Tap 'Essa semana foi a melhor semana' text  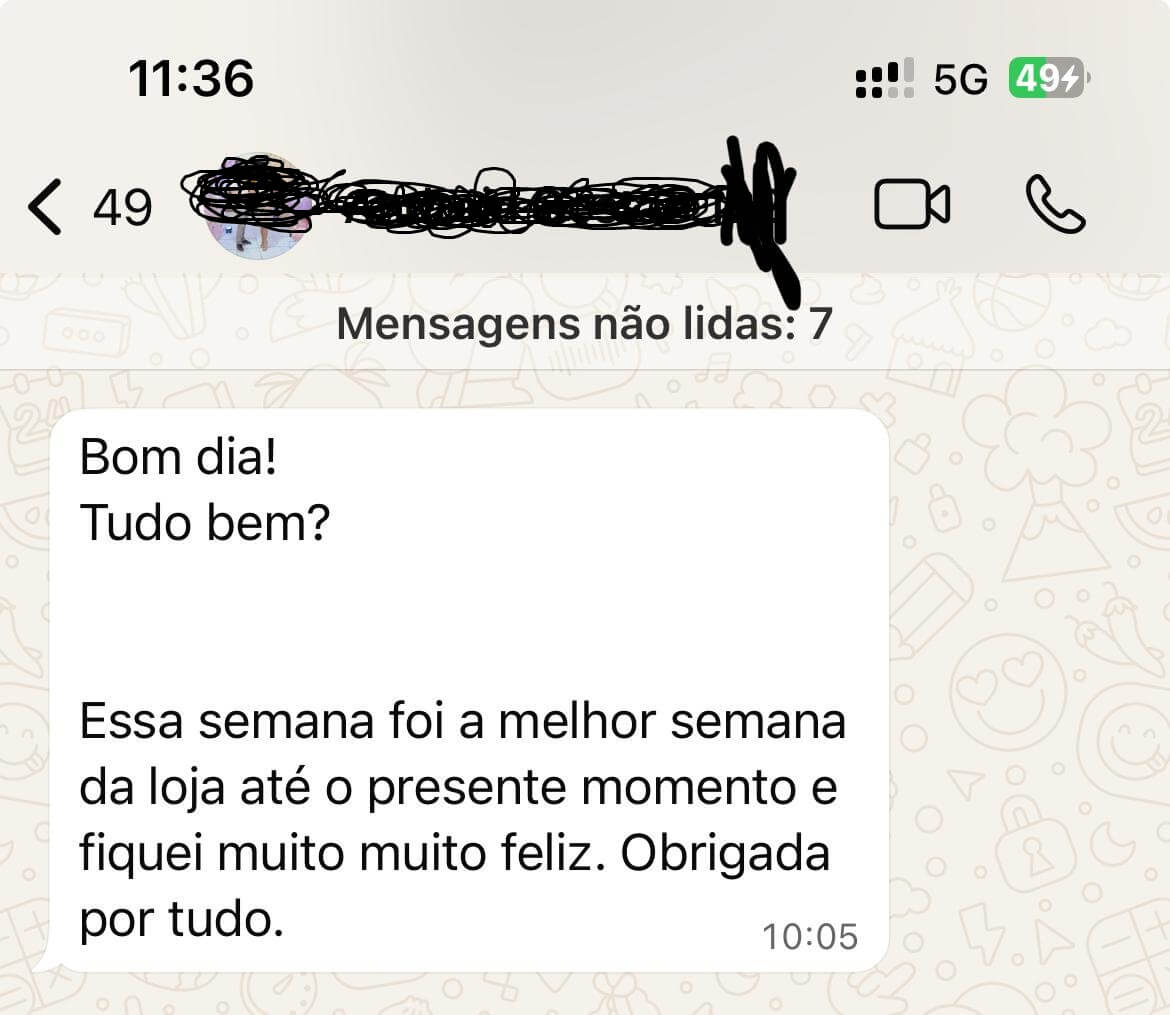click(463, 722)
